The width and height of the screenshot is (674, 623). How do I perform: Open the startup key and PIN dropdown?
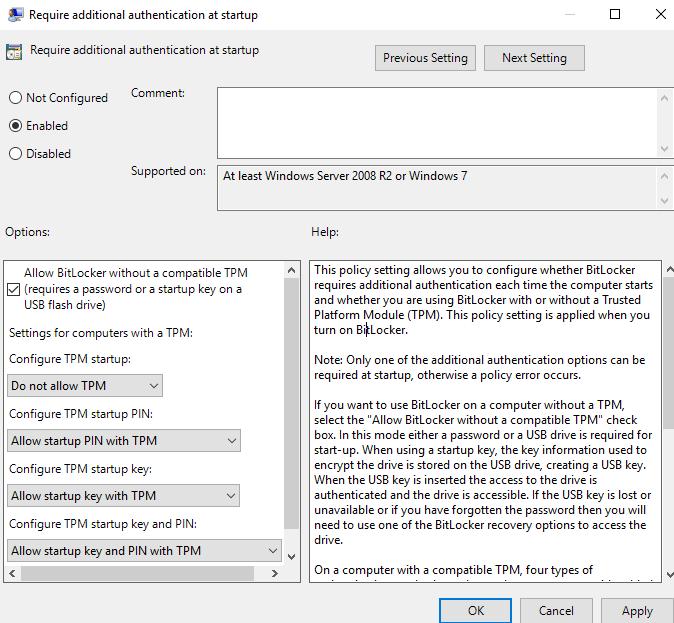point(144,551)
